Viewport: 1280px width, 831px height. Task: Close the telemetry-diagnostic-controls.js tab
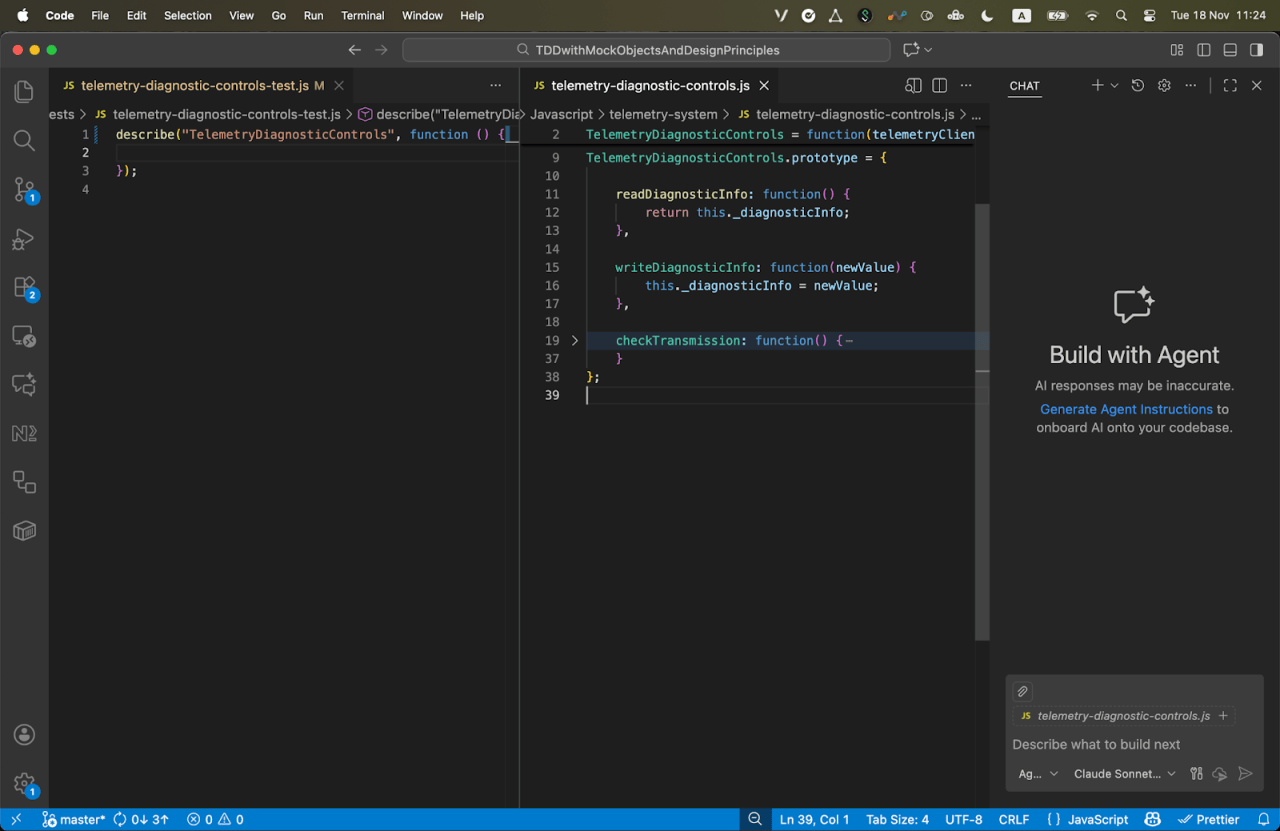765,86
